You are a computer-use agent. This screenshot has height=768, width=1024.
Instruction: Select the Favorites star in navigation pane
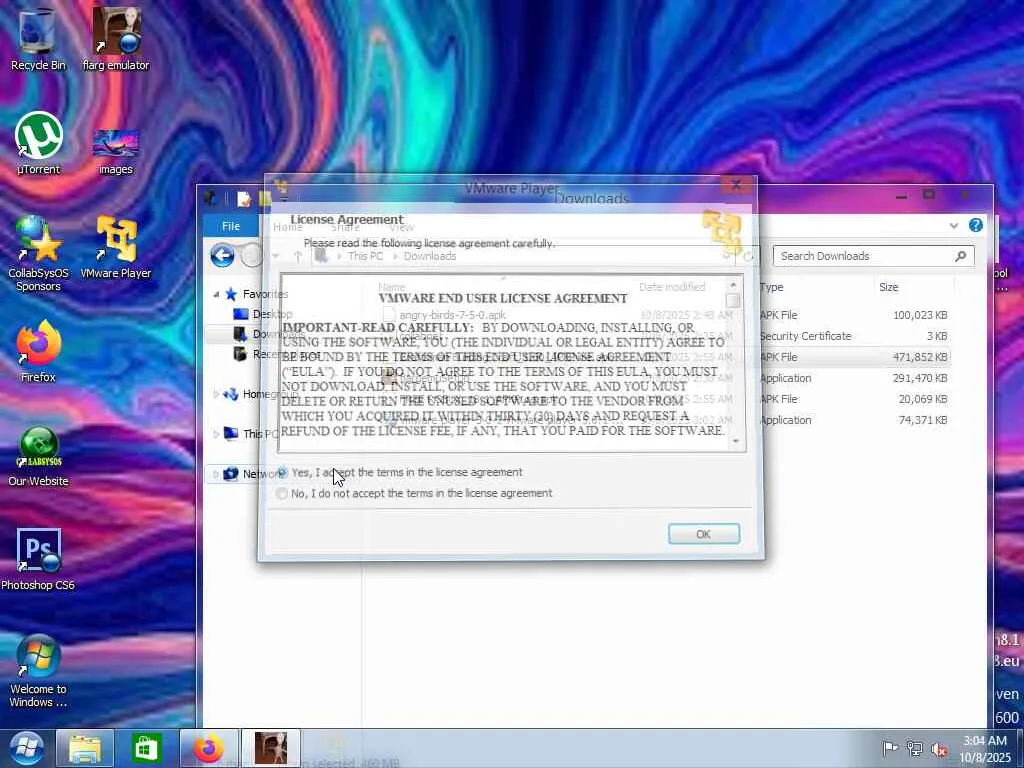click(x=231, y=294)
